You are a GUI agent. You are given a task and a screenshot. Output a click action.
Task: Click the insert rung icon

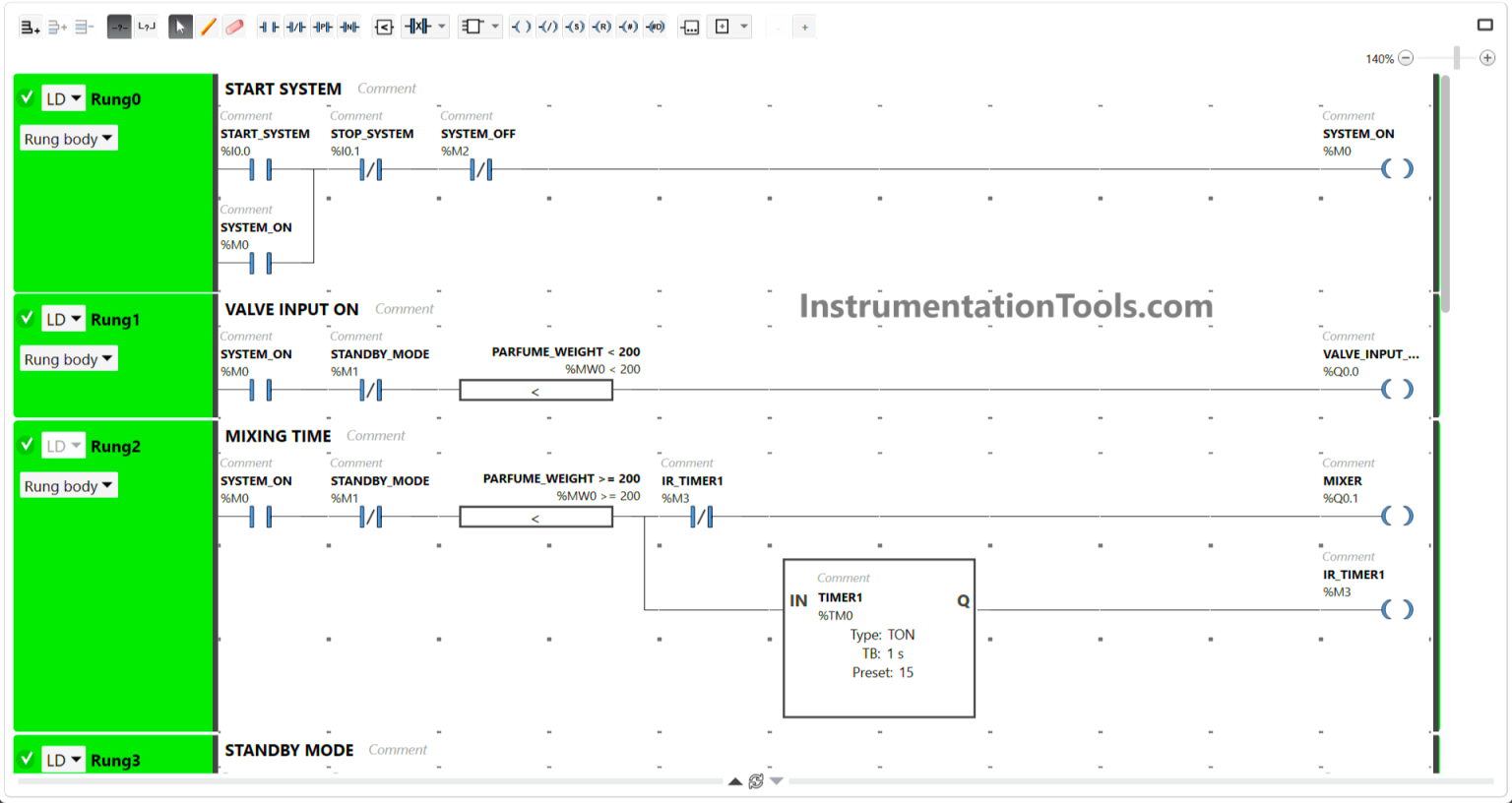tap(57, 28)
